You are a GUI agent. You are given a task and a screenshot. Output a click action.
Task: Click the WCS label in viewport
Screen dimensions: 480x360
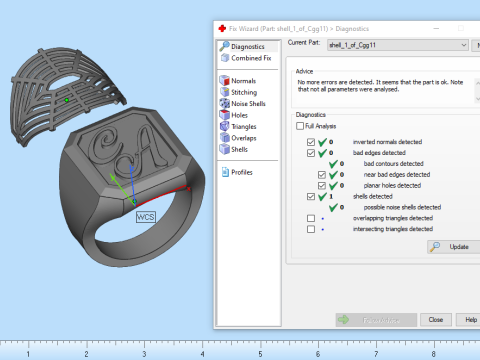(x=146, y=217)
